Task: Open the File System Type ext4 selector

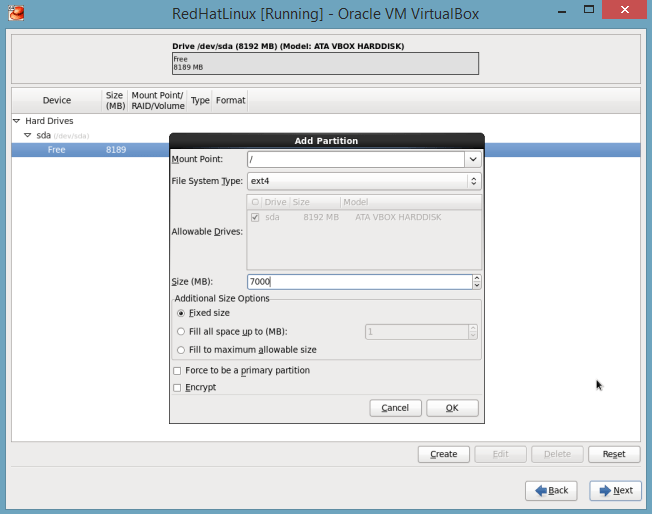Action: (364, 181)
